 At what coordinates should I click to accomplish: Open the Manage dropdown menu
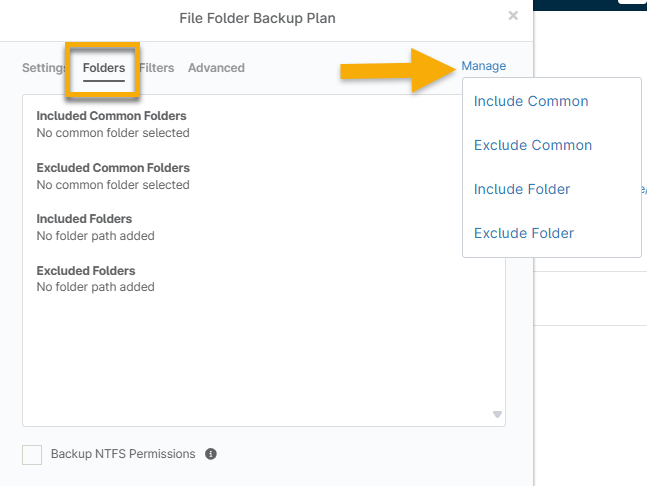coord(483,66)
